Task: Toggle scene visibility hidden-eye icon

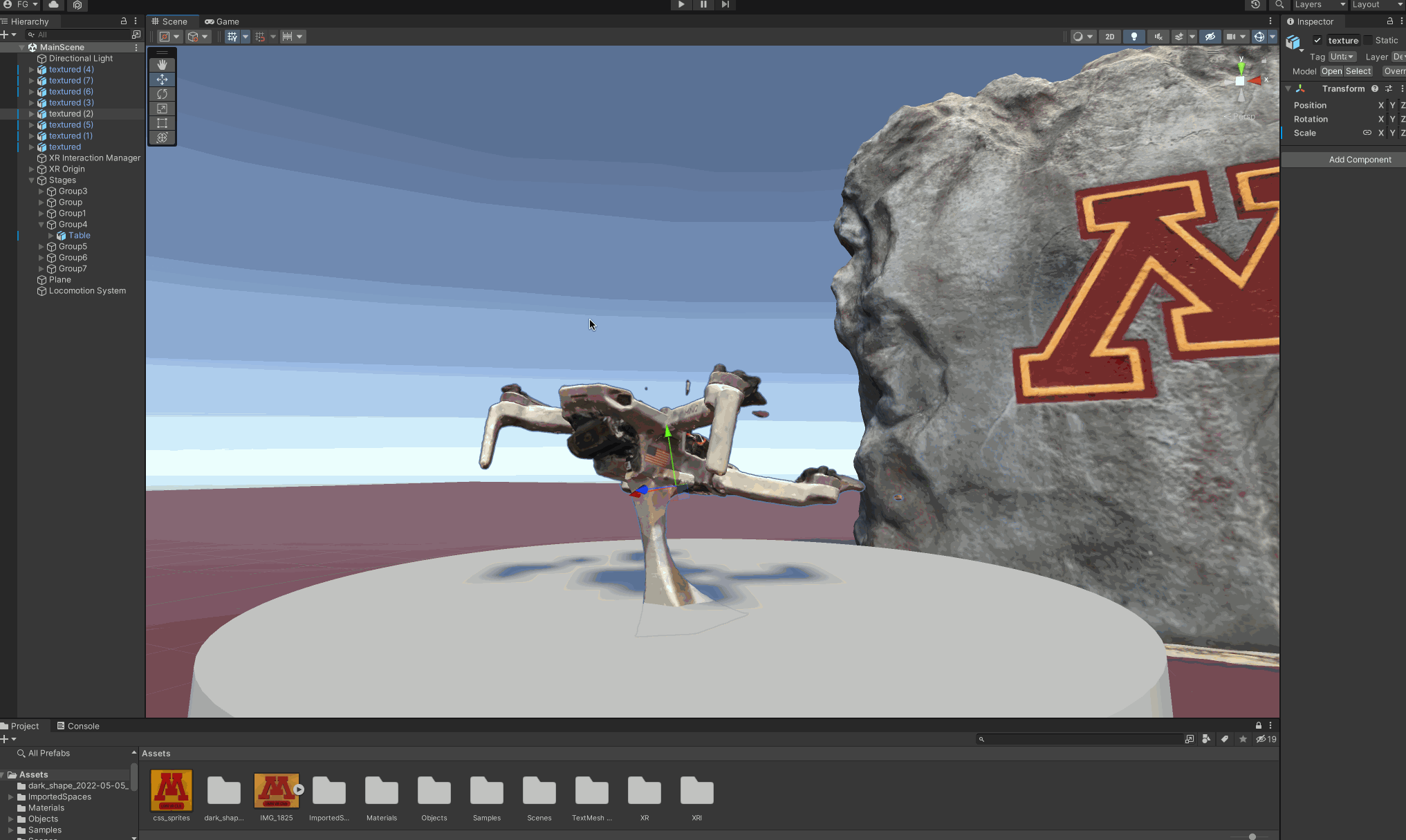Action: click(x=1210, y=37)
